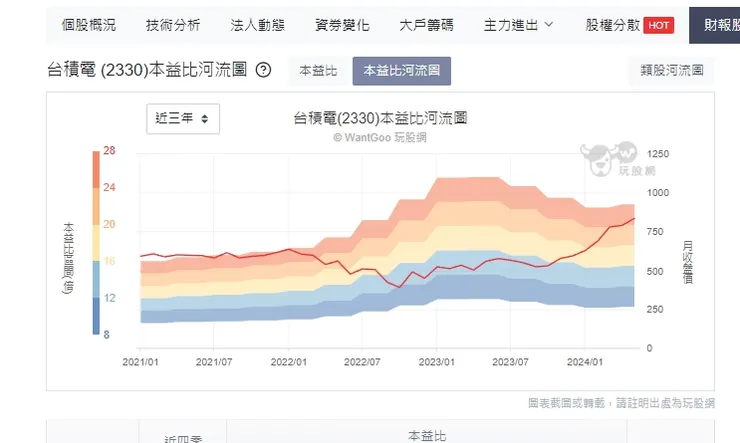Click x-axis label 2023/01

coord(437,362)
